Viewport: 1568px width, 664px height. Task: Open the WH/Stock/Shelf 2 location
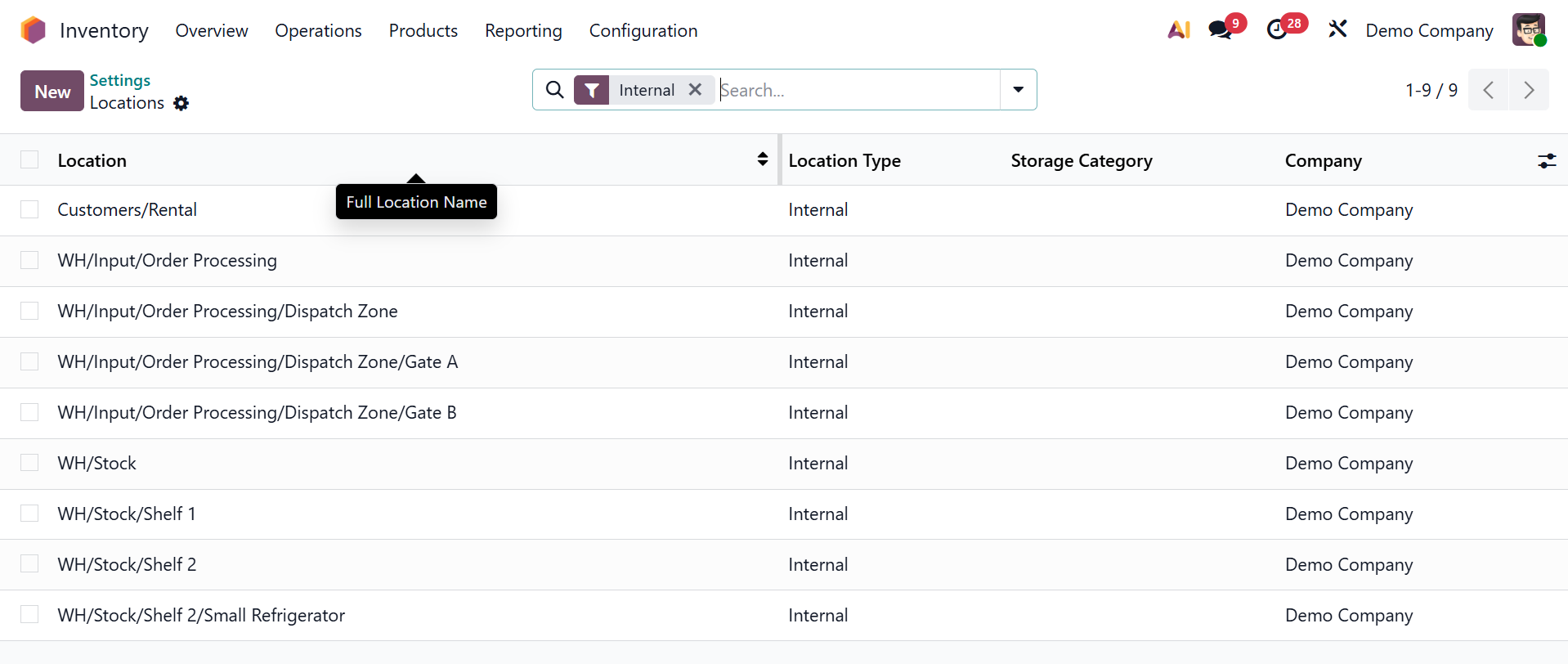point(127,564)
